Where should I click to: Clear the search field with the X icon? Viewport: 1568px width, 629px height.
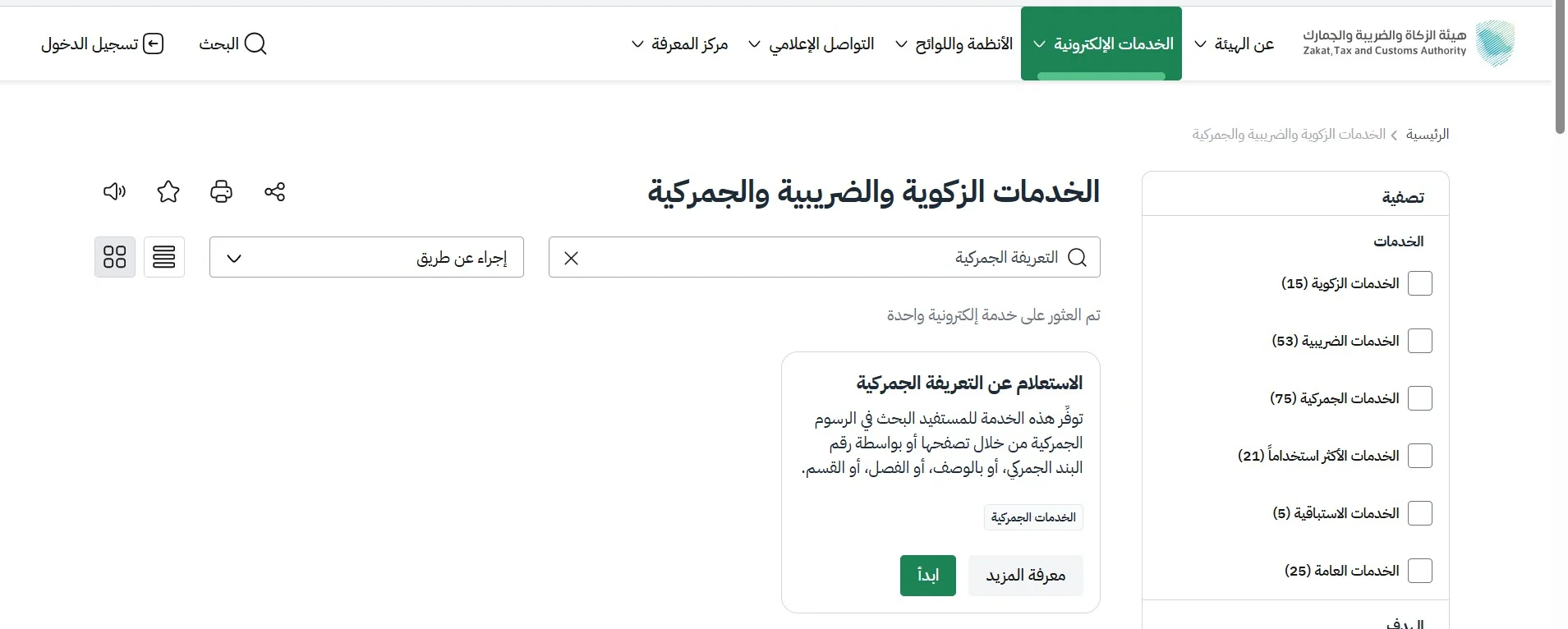pos(571,258)
